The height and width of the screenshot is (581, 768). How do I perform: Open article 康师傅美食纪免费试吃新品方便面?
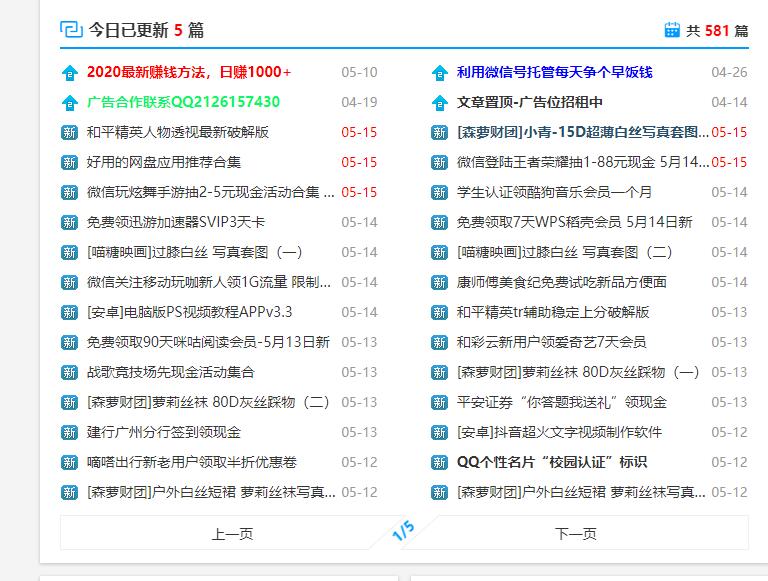(561, 282)
